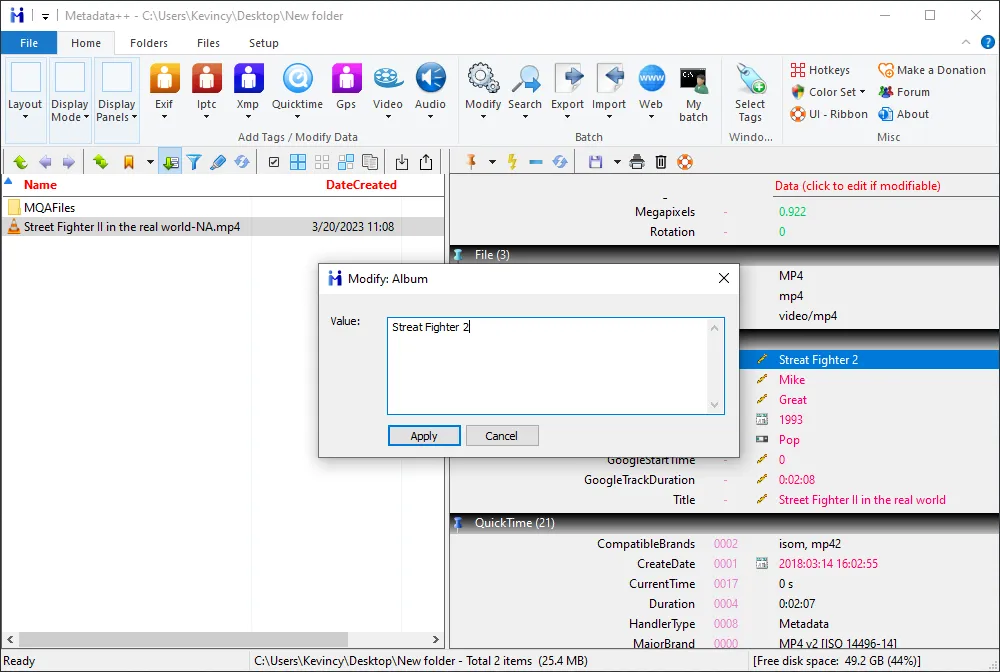Click the Quicktime tags icon
Screen dimensions: 1000x672
pyautogui.click(x=297, y=87)
